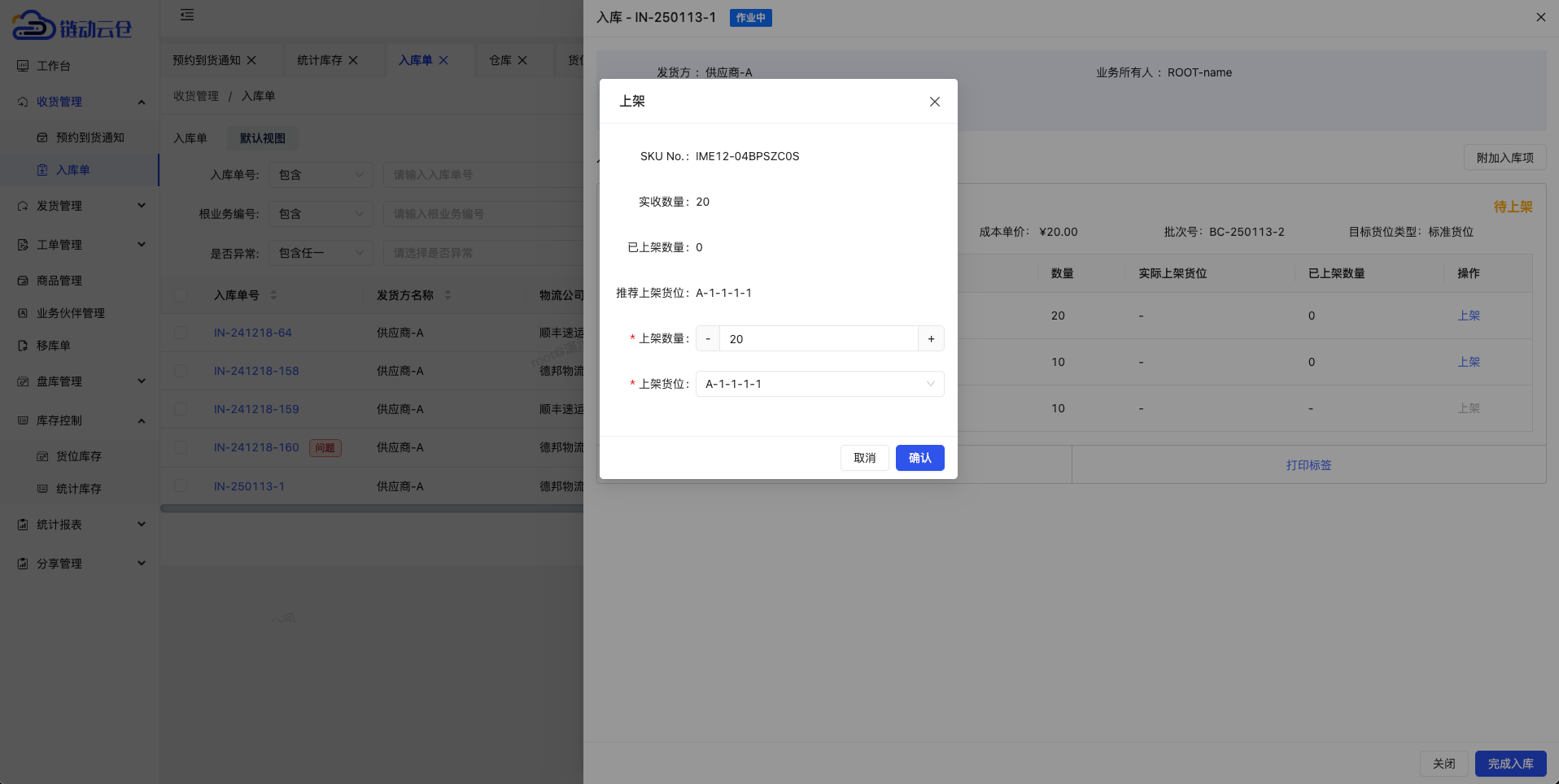Viewport: 1559px width, 784px height.
Task: Click the 上架数量 number input field
Action: (x=818, y=339)
